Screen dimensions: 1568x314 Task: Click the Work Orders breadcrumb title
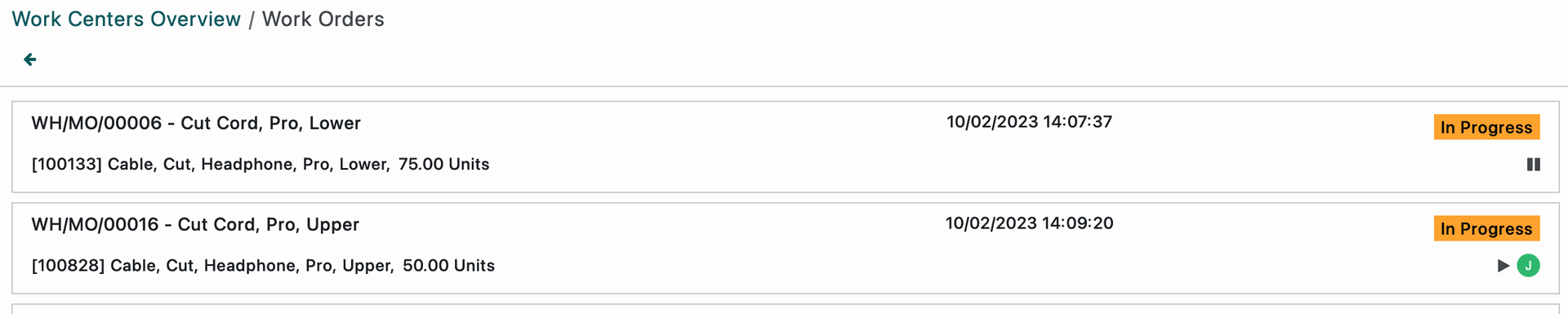point(323,19)
